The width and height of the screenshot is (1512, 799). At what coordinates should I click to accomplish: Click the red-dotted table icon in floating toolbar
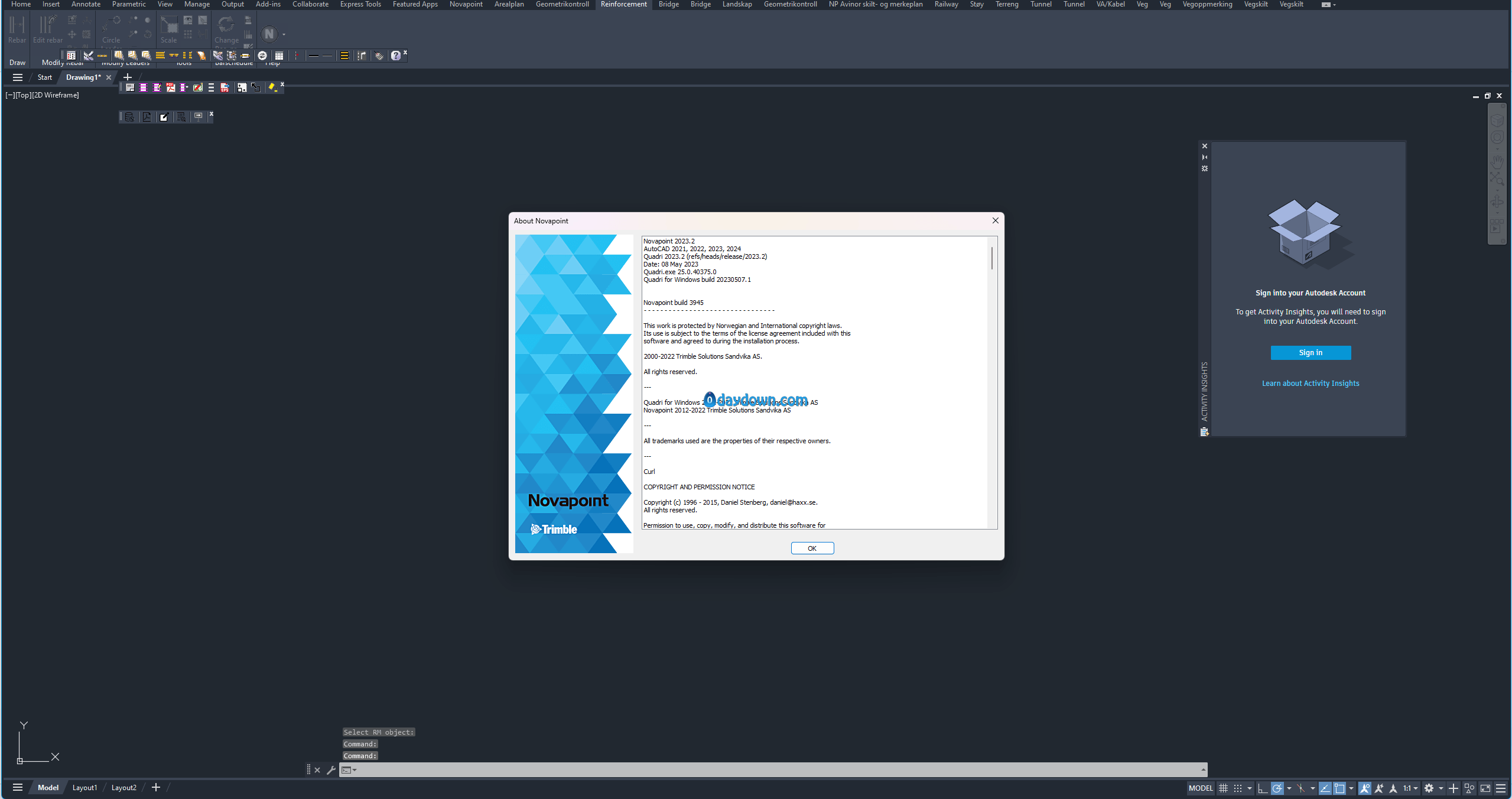[x=71, y=56]
